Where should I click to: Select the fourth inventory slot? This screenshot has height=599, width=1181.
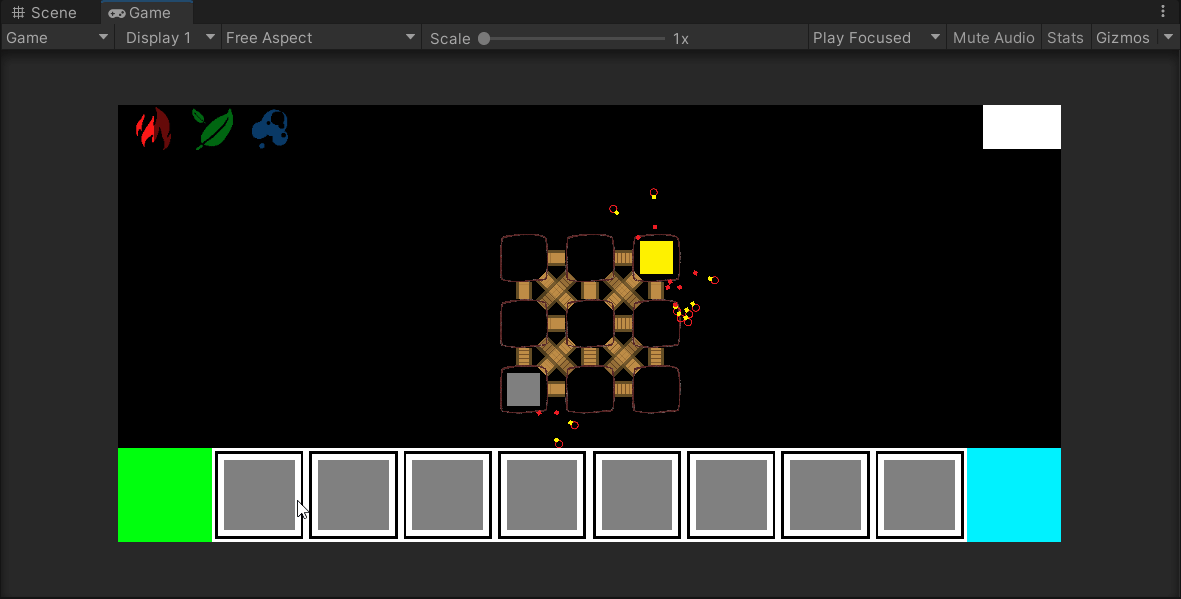pyautogui.click(x=542, y=495)
